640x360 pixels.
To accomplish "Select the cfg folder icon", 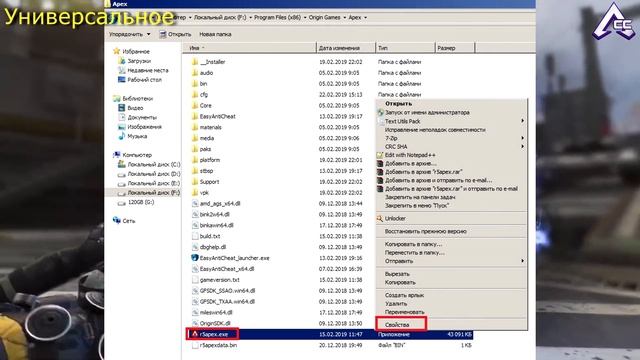I will pos(195,95).
